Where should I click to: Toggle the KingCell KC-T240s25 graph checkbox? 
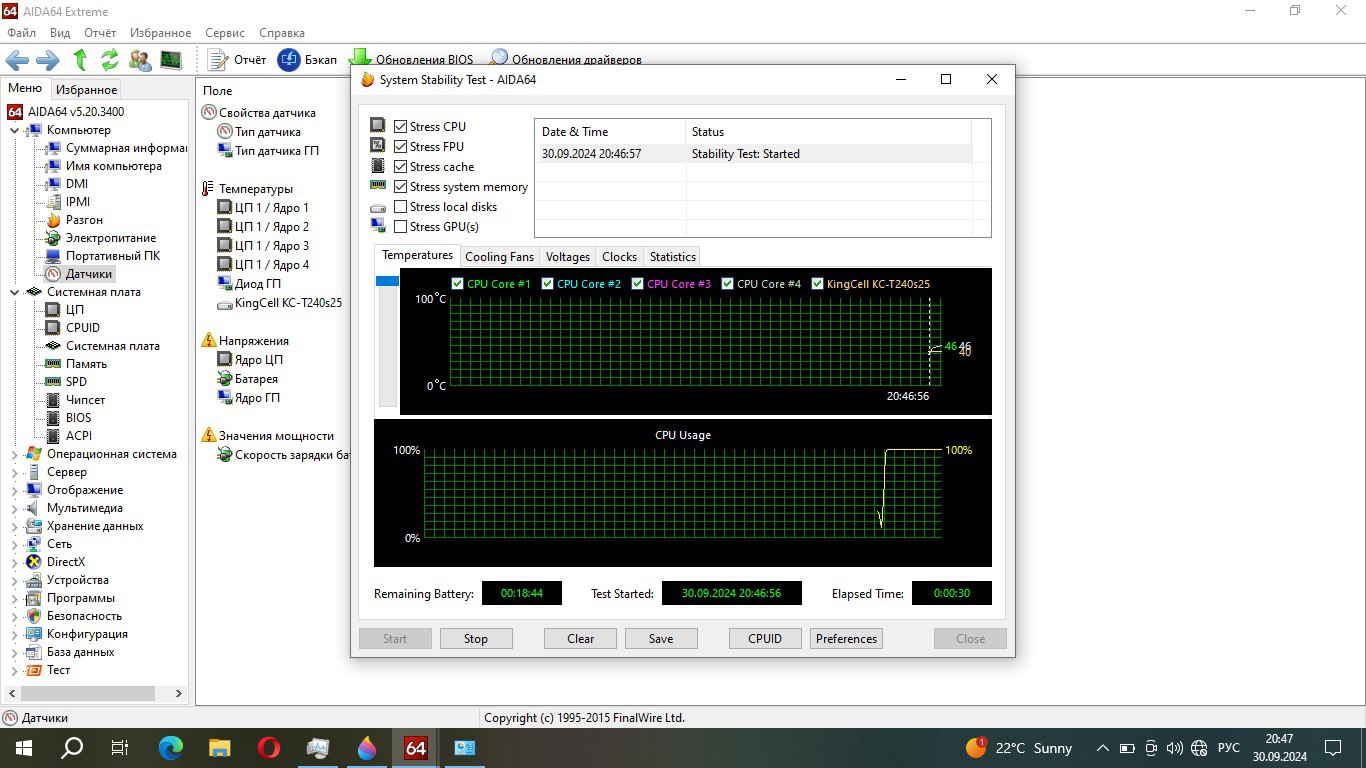click(818, 284)
